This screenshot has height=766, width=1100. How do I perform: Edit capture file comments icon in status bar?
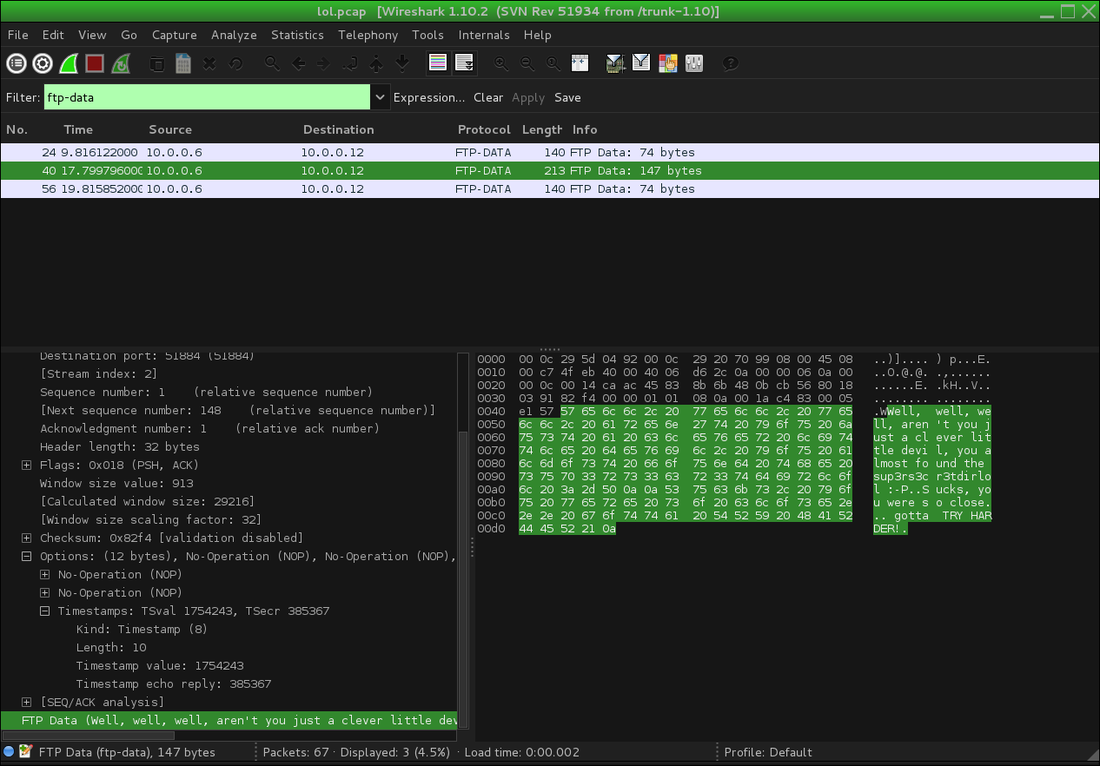pyautogui.click(x=26, y=752)
